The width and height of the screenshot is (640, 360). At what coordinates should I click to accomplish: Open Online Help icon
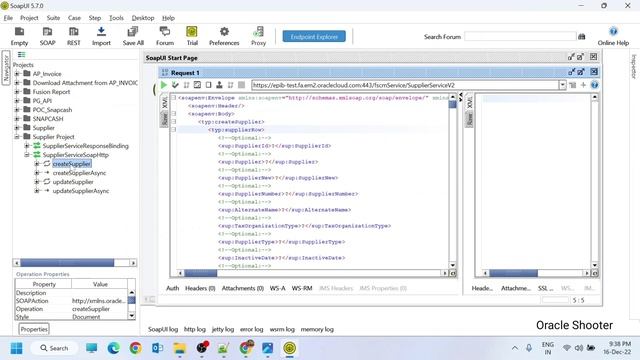[613, 36]
